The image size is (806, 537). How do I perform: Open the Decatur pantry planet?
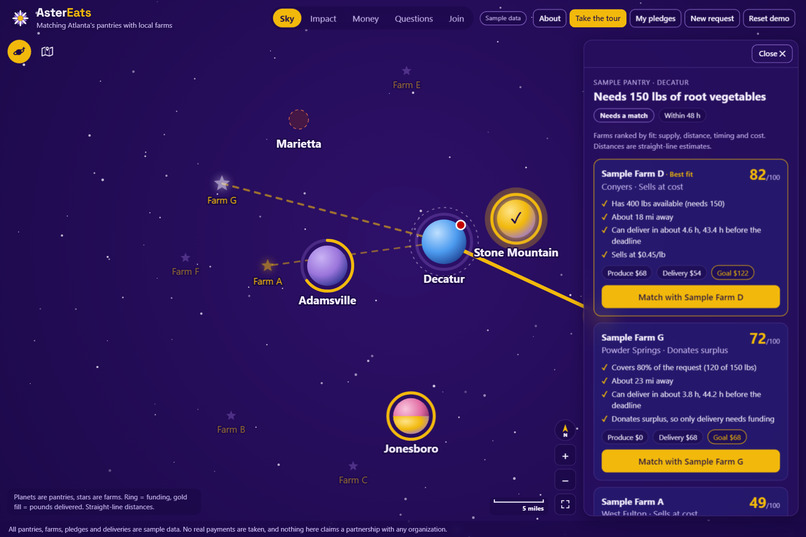click(x=443, y=242)
